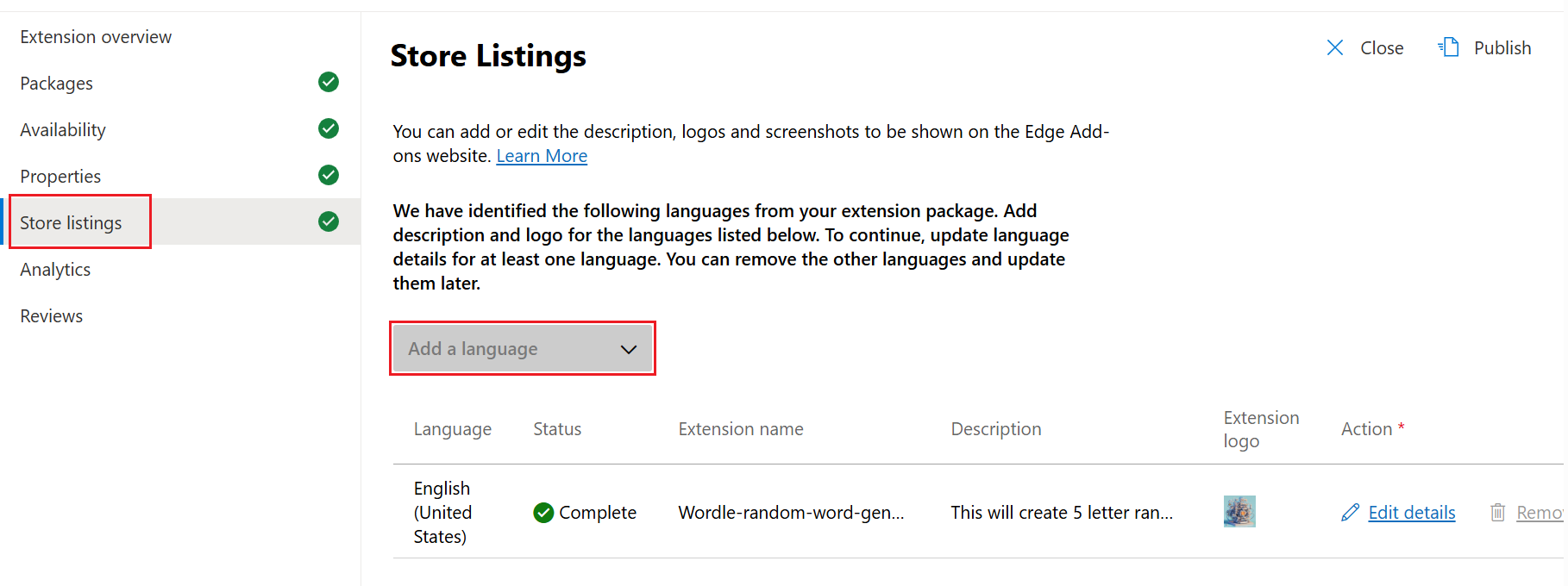Click the trash bin Remove icon

coord(1498,513)
